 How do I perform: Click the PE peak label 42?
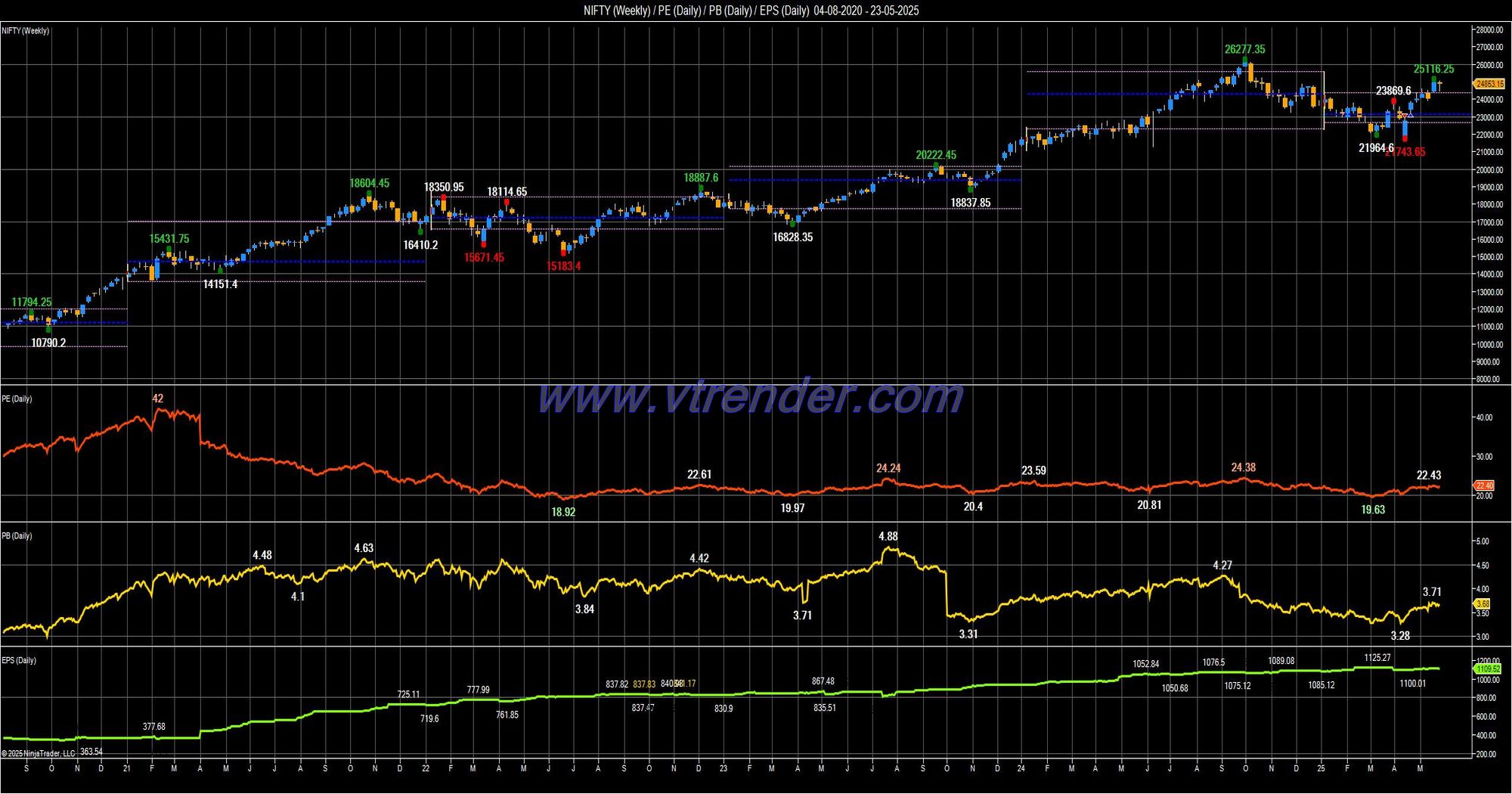(x=157, y=399)
